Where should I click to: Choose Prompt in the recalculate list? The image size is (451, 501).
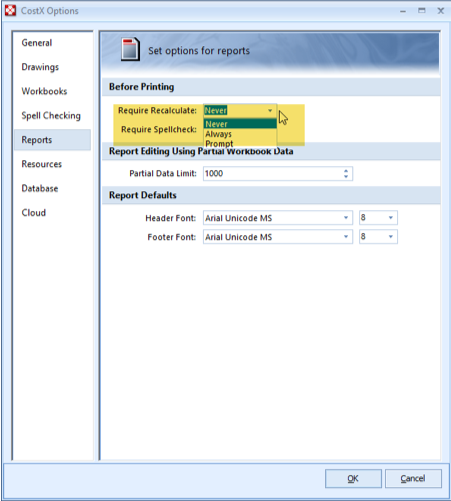tap(240, 144)
